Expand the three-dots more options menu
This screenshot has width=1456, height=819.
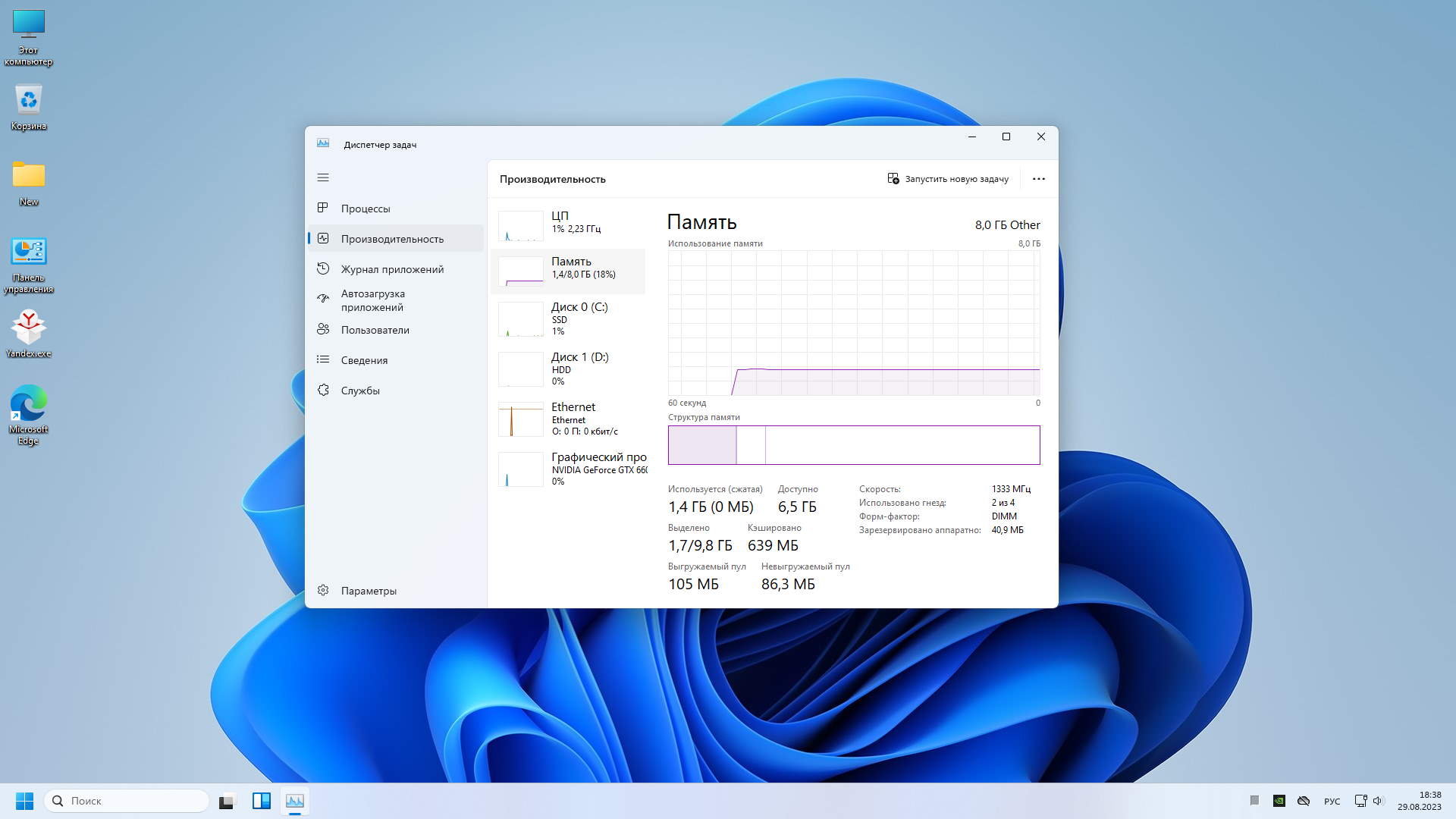point(1038,179)
